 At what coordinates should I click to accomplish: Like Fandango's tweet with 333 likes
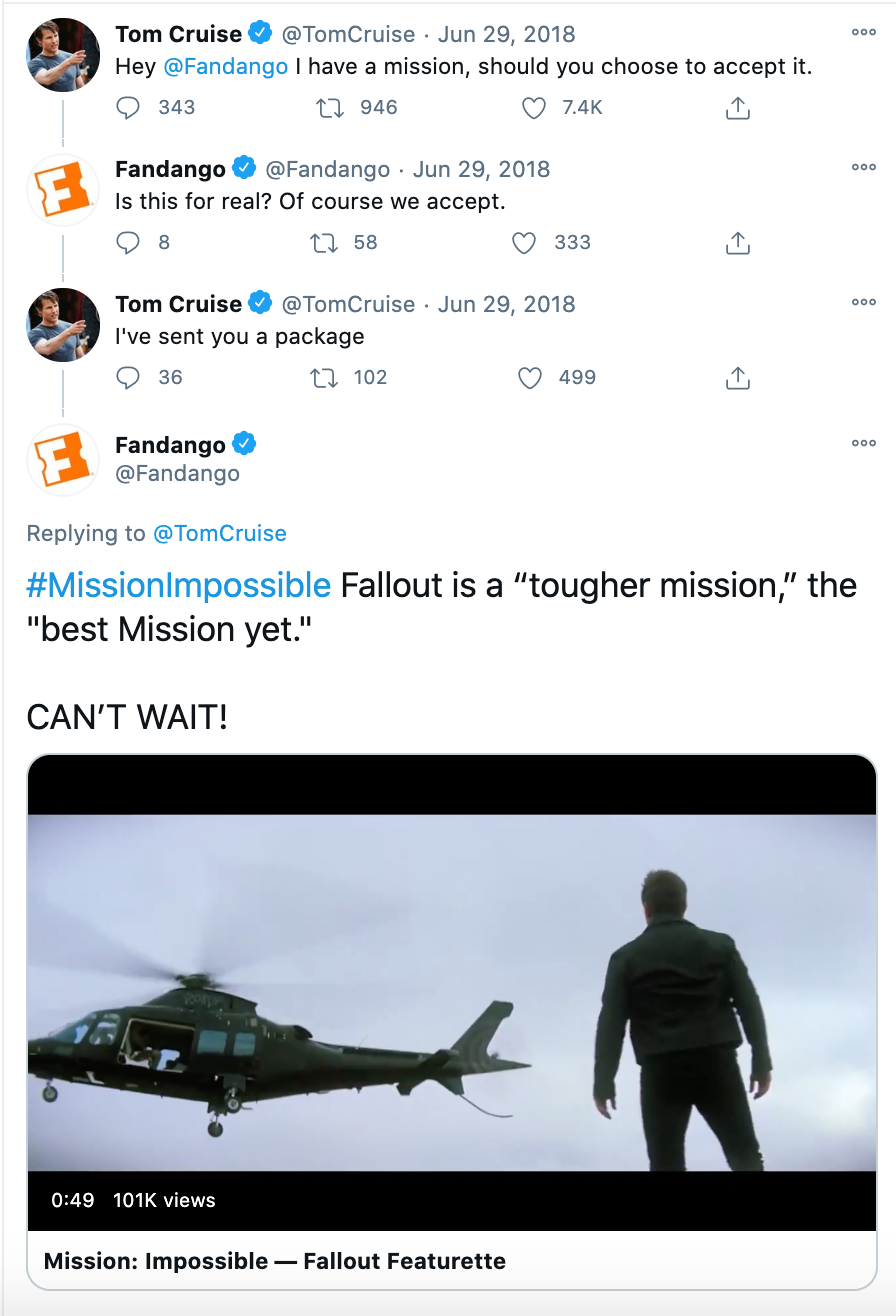(x=524, y=243)
